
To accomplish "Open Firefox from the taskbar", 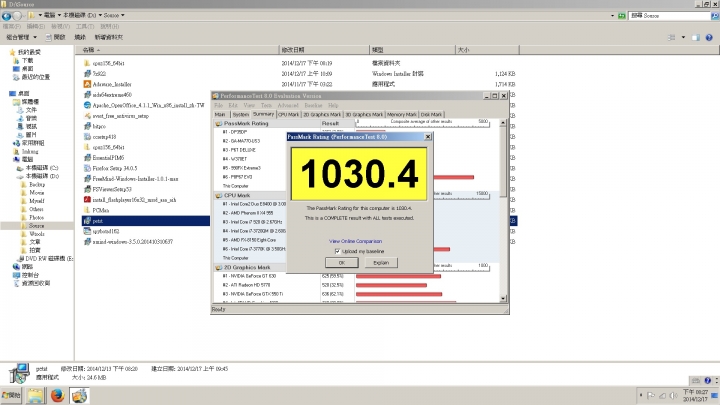I will tap(57, 395).
